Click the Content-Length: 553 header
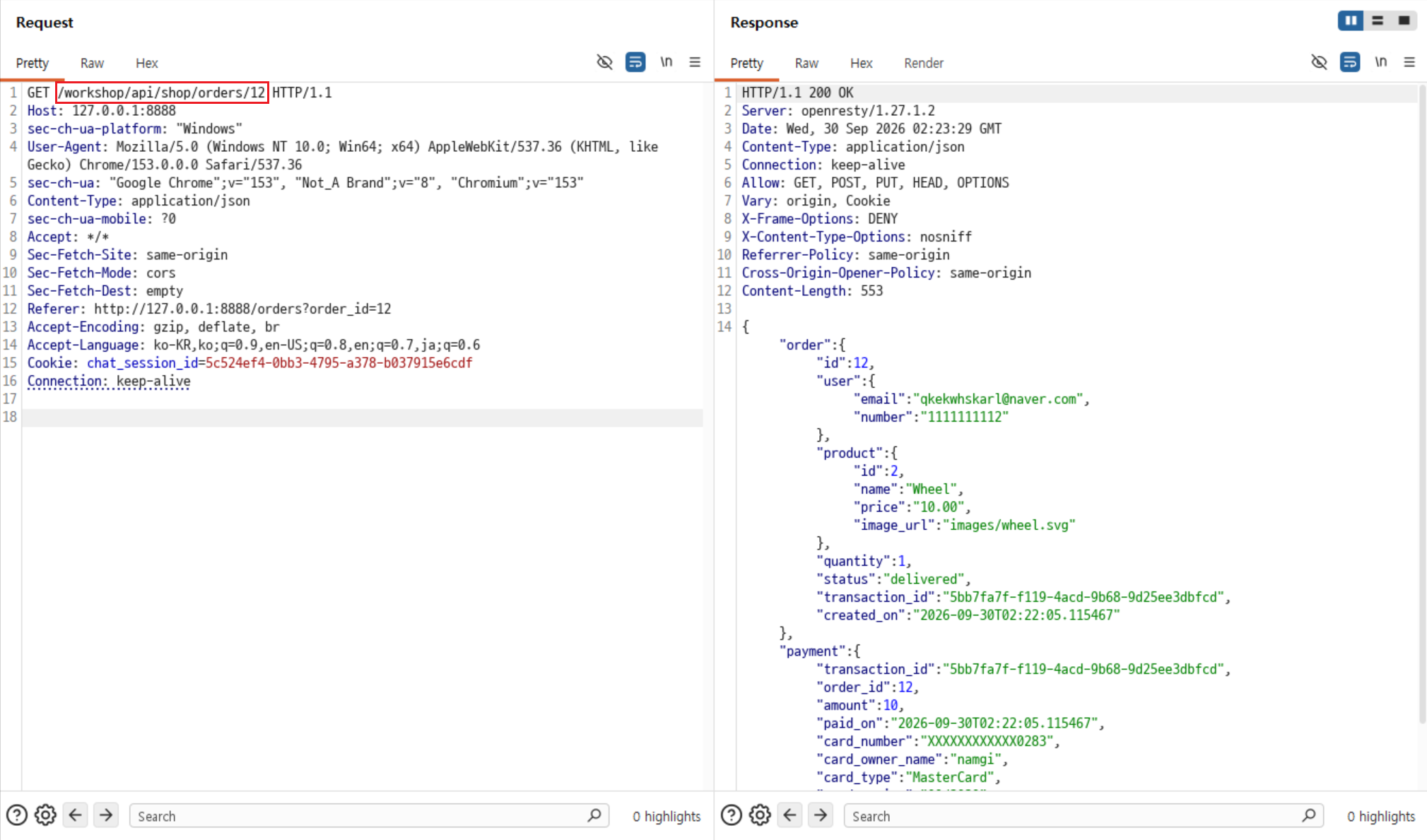 [812, 291]
